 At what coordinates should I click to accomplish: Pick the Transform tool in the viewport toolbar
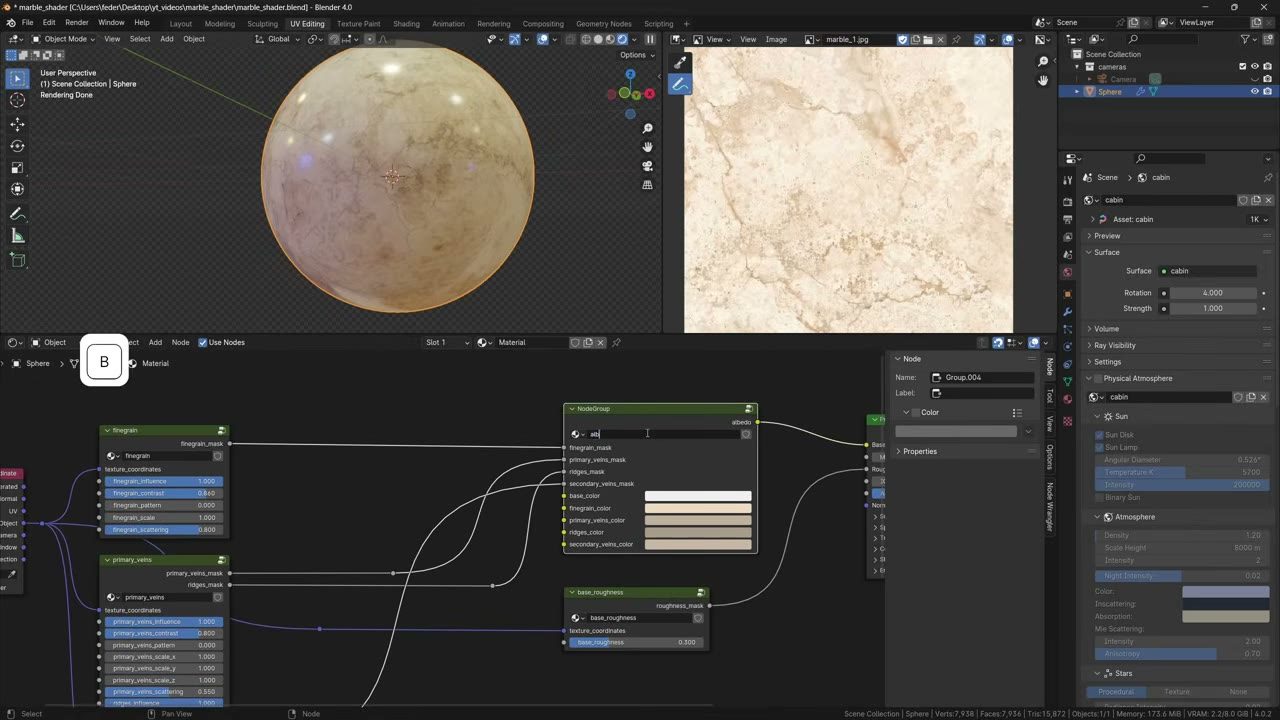(17, 189)
